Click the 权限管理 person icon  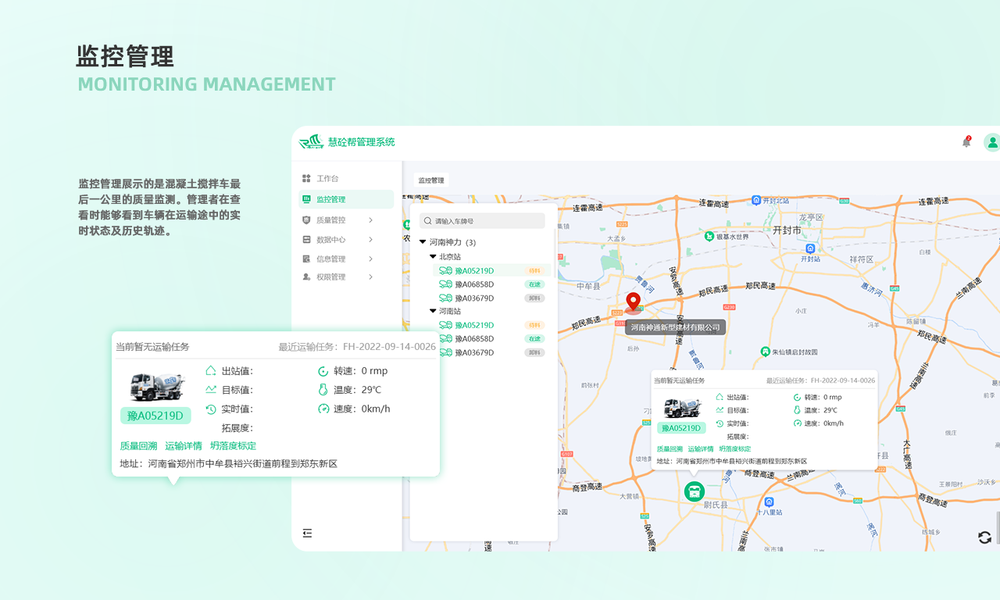pyautogui.click(x=306, y=277)
